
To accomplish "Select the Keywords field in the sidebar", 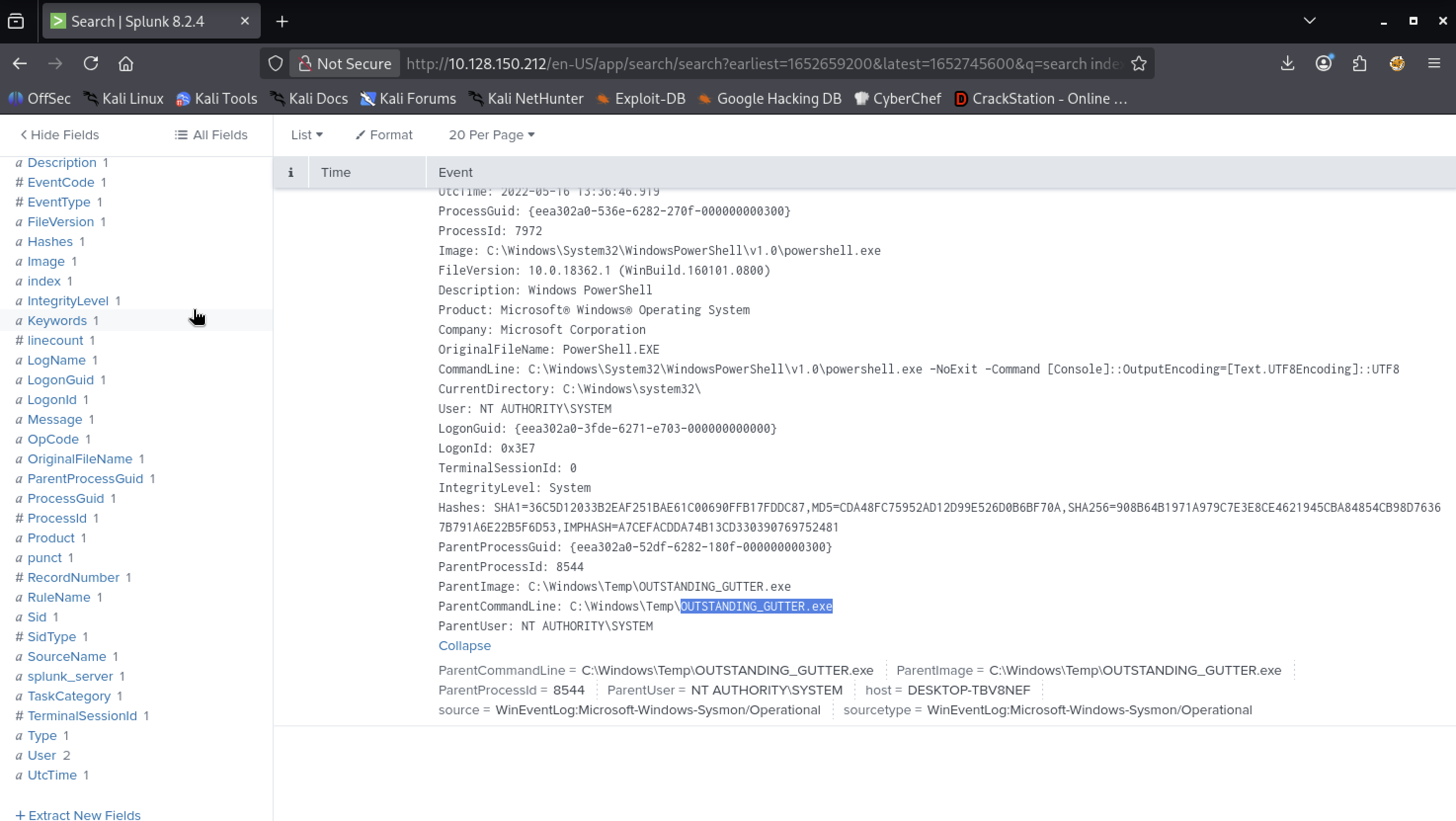I will pos(57,321).
